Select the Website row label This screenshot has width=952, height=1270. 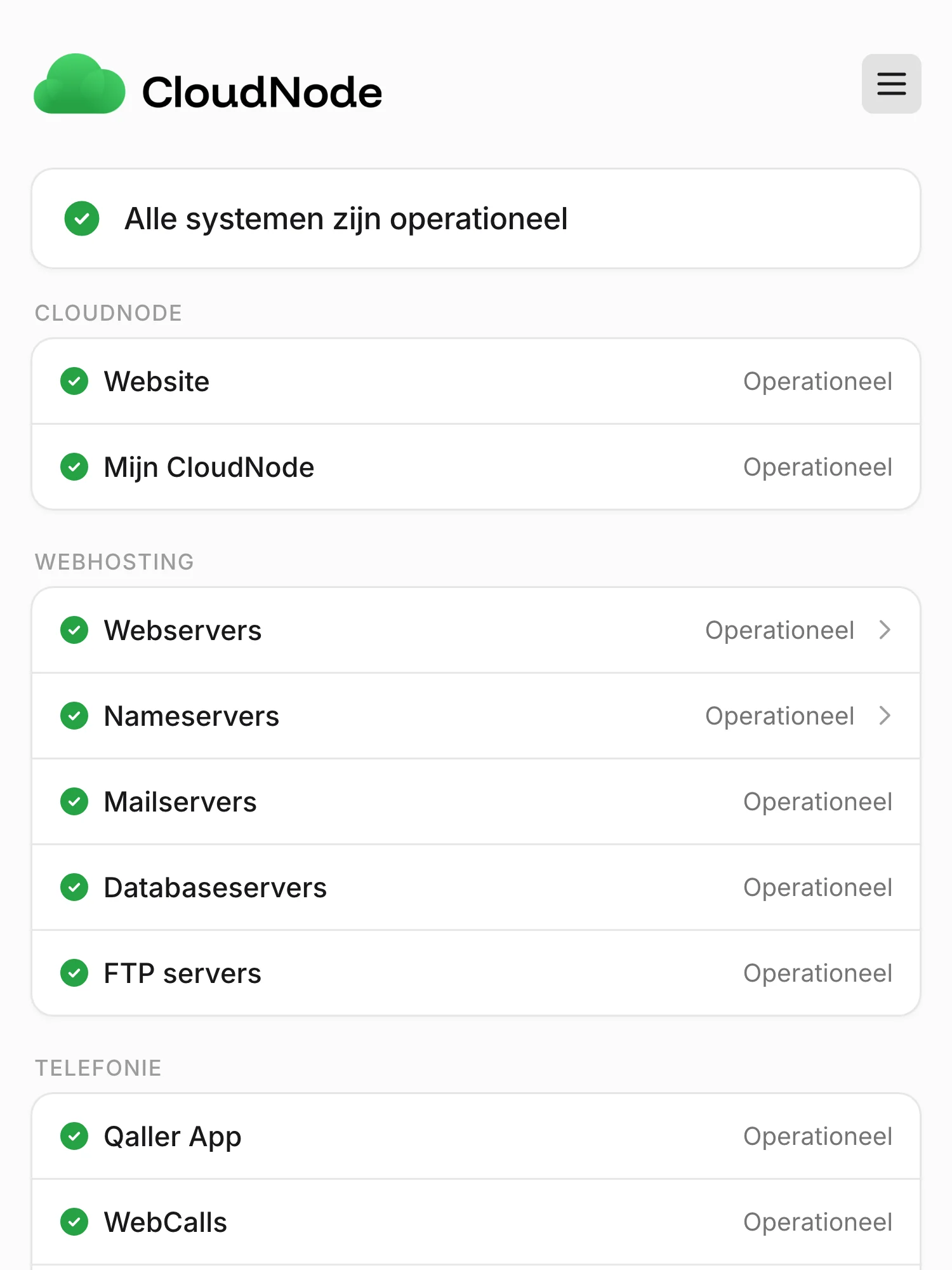tap(157, 382)
